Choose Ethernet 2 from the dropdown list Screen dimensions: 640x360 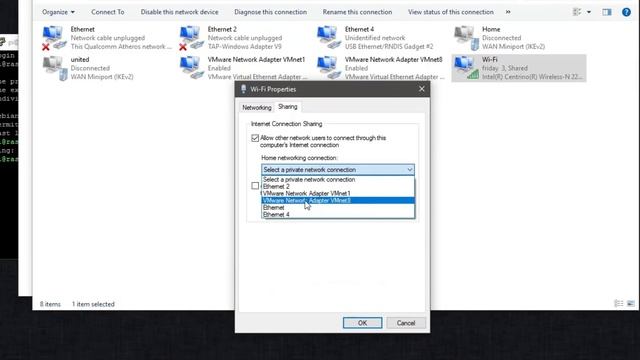(338, 186)
